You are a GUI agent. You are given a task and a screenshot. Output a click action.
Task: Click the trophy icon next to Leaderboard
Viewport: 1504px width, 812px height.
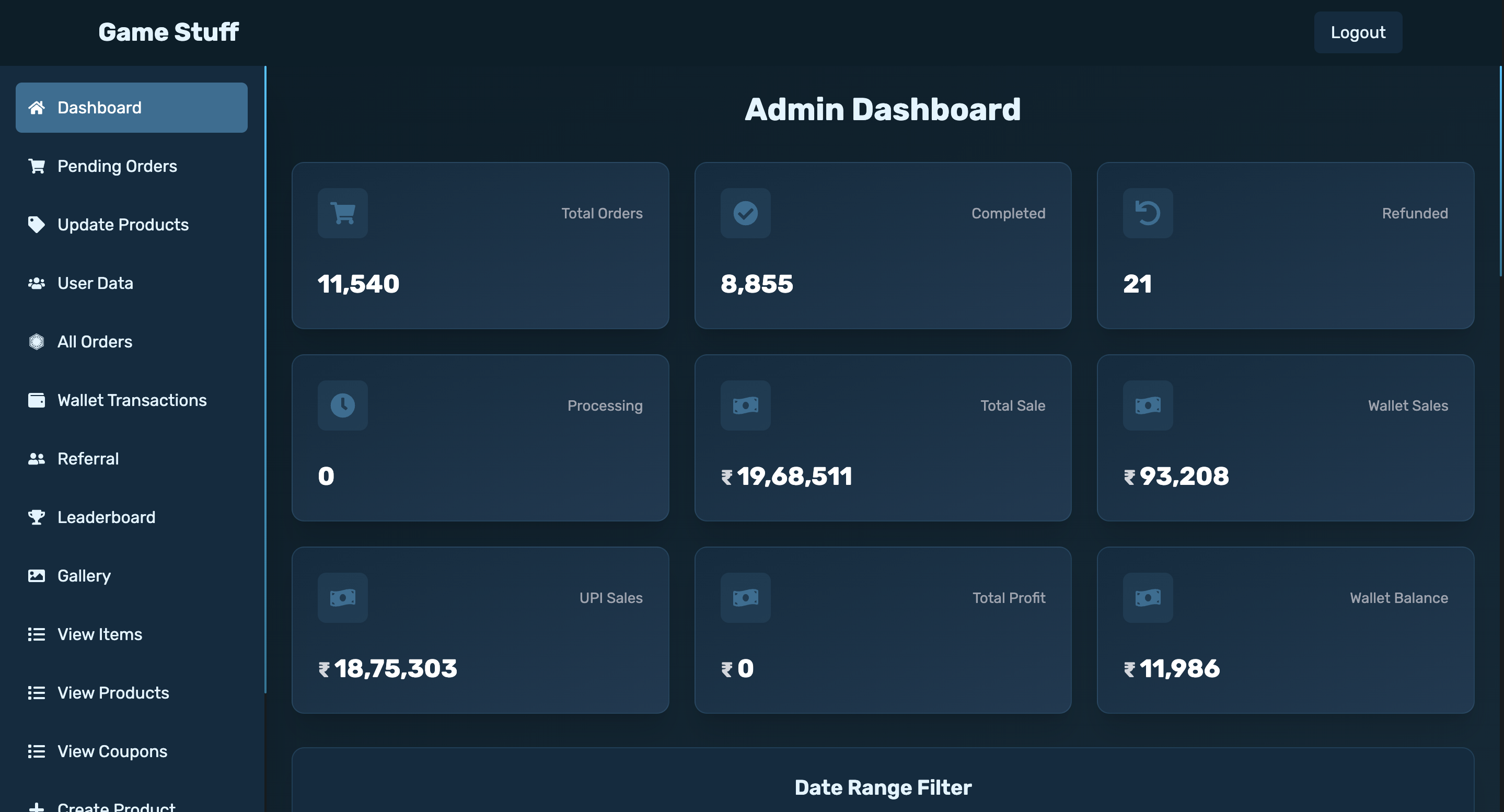(36, 517)
